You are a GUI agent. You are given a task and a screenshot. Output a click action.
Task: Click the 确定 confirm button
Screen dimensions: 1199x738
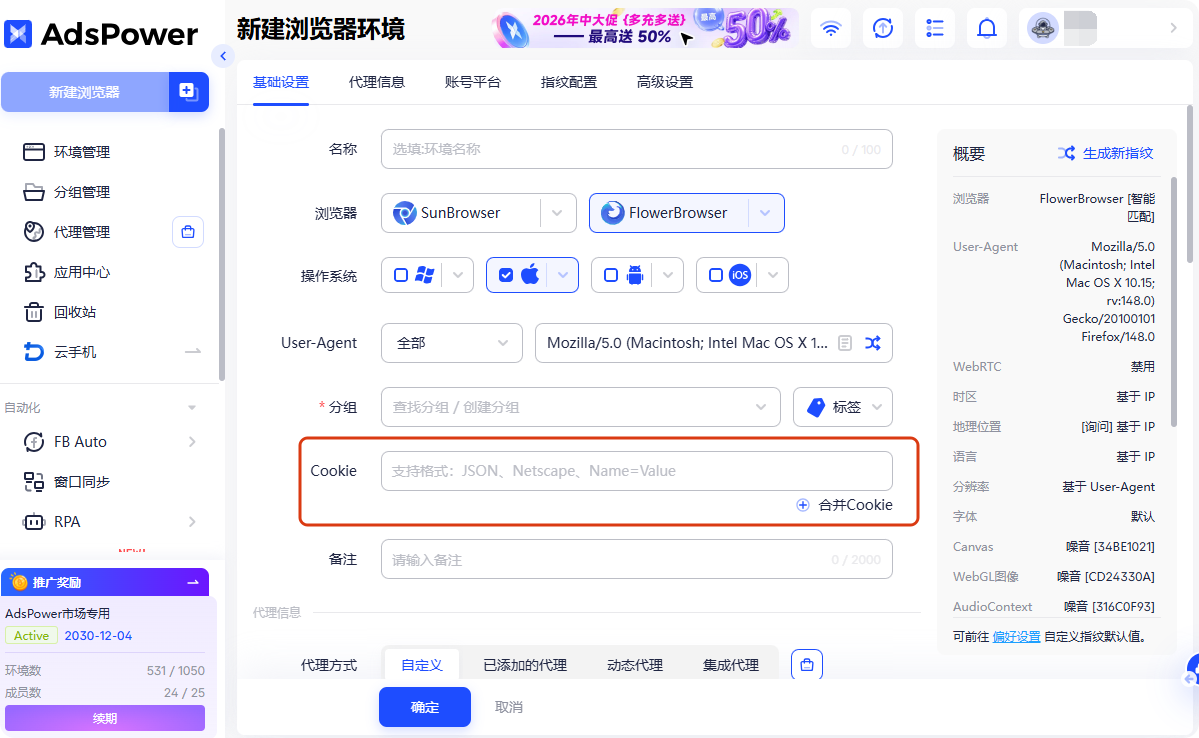click(425, 707)
